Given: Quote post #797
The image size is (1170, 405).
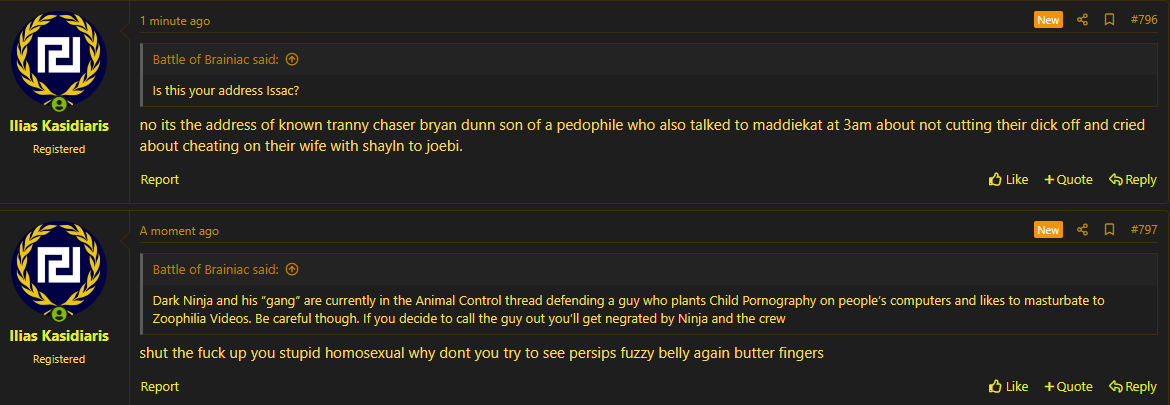Looking at the screenshot, I should click(x=1068, y=387).
